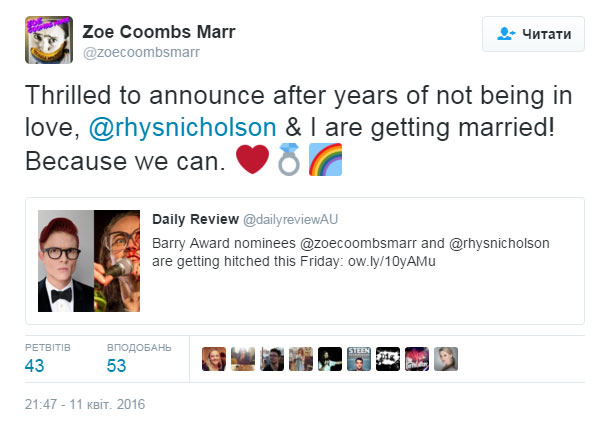The width and height of the screenshot is (607, 422).
Task: Click the third liker avatar in the row
Action: [272, 359]
